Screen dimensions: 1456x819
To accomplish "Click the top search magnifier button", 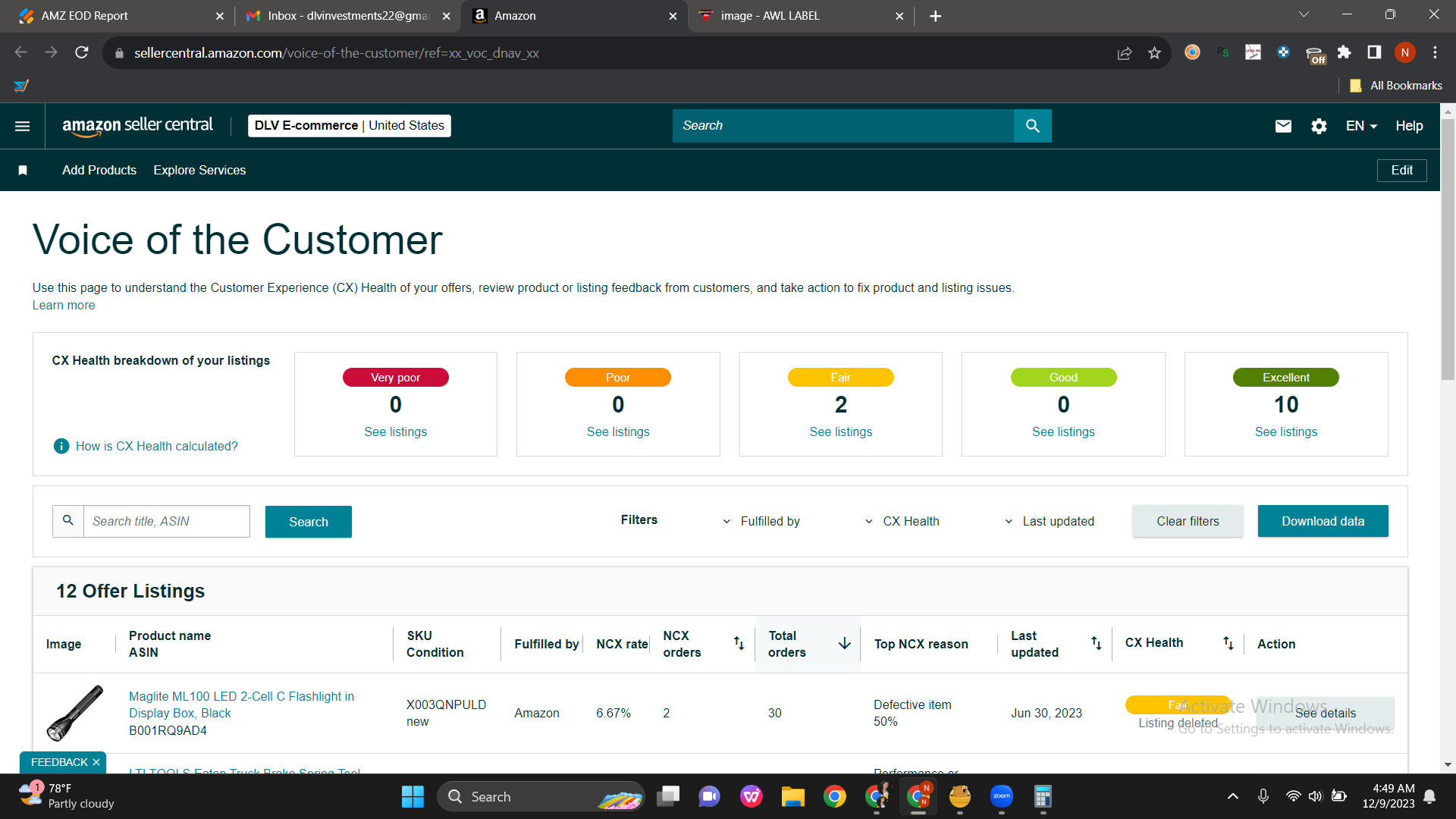I will point(1032,126).
